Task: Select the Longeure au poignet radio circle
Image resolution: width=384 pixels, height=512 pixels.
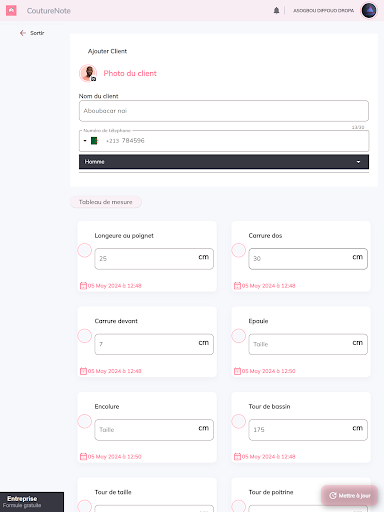Action: coord(85,250)
